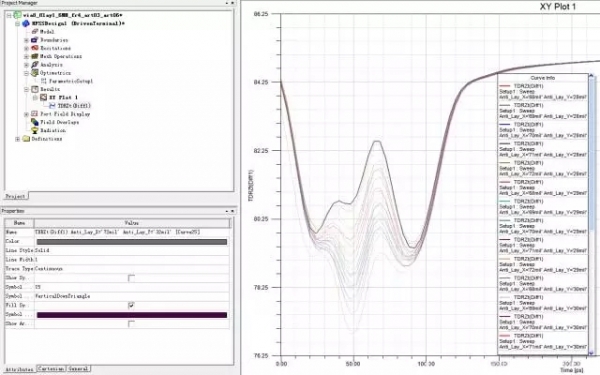The width and height of the screenshot is (600, 375).
Task: Click the Symbol frequency value 15
Action: click(x=38, y=287)
